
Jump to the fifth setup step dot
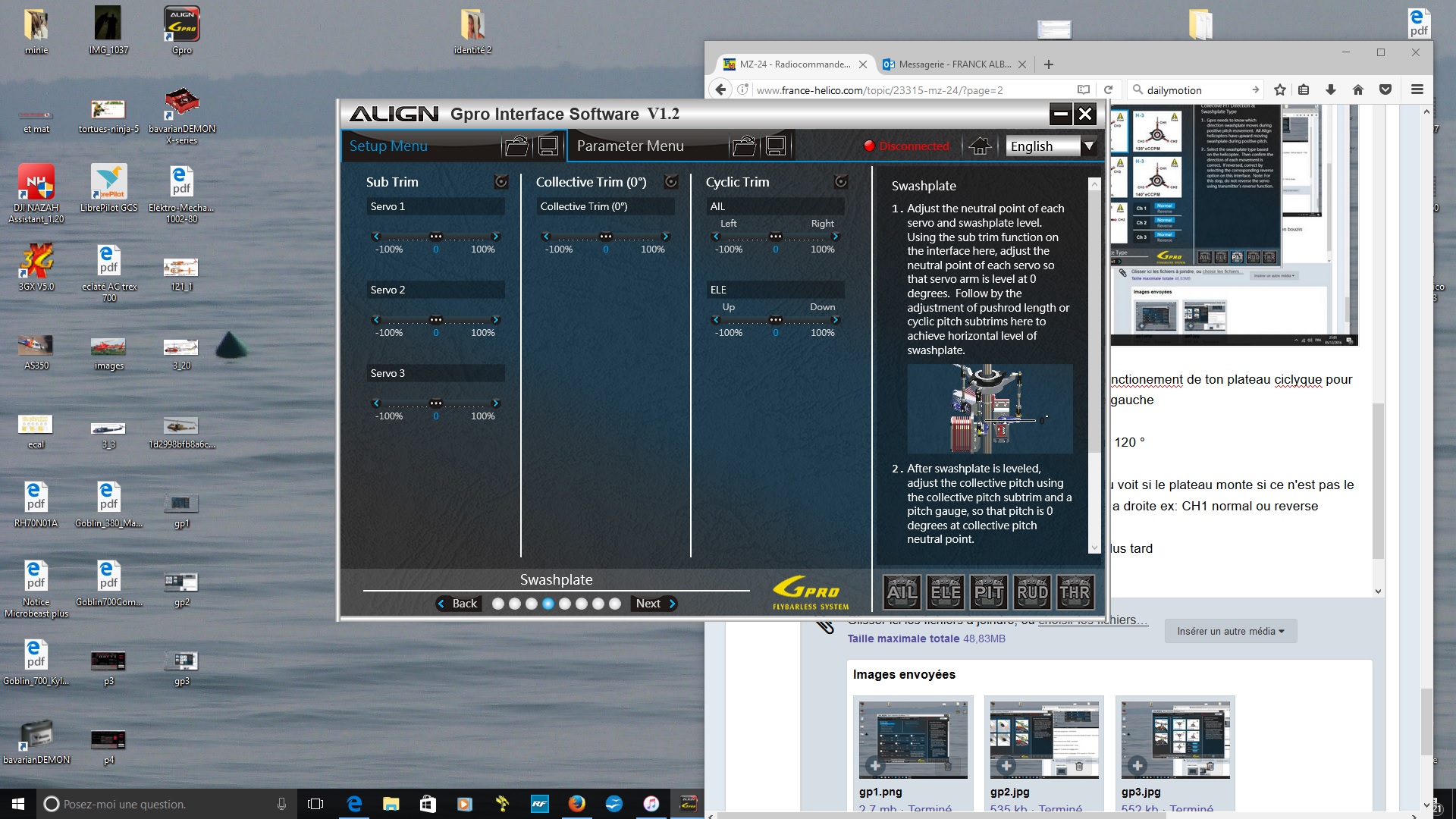pyautogui.click(x=565, y=604)
